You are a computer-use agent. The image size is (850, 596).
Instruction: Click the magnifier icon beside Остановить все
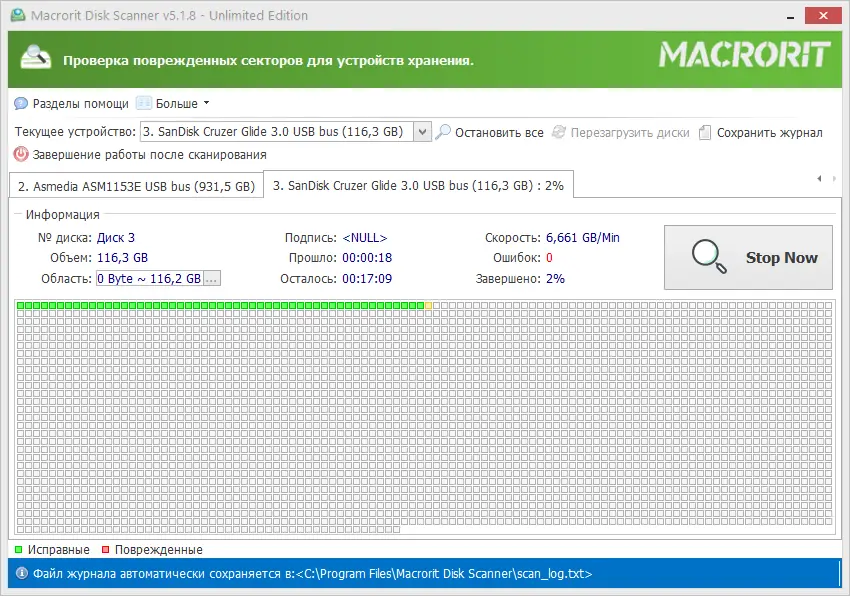(x=443, y=132)
